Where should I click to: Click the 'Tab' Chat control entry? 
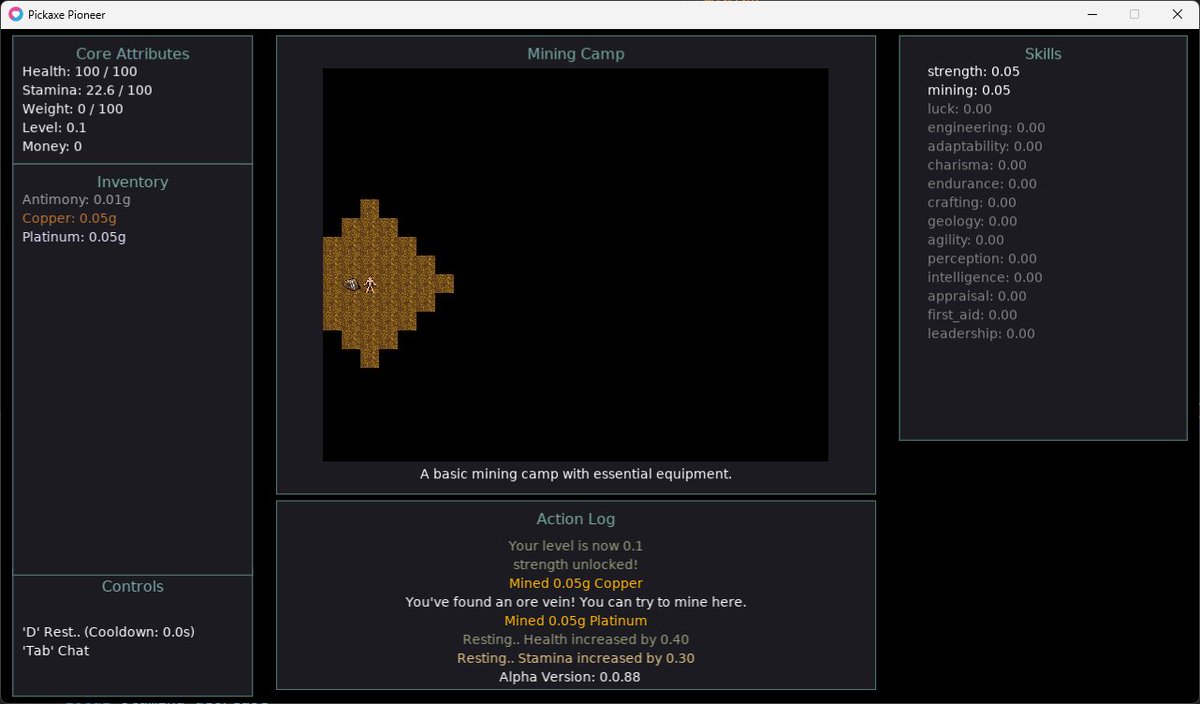click(x=55, y=651)
